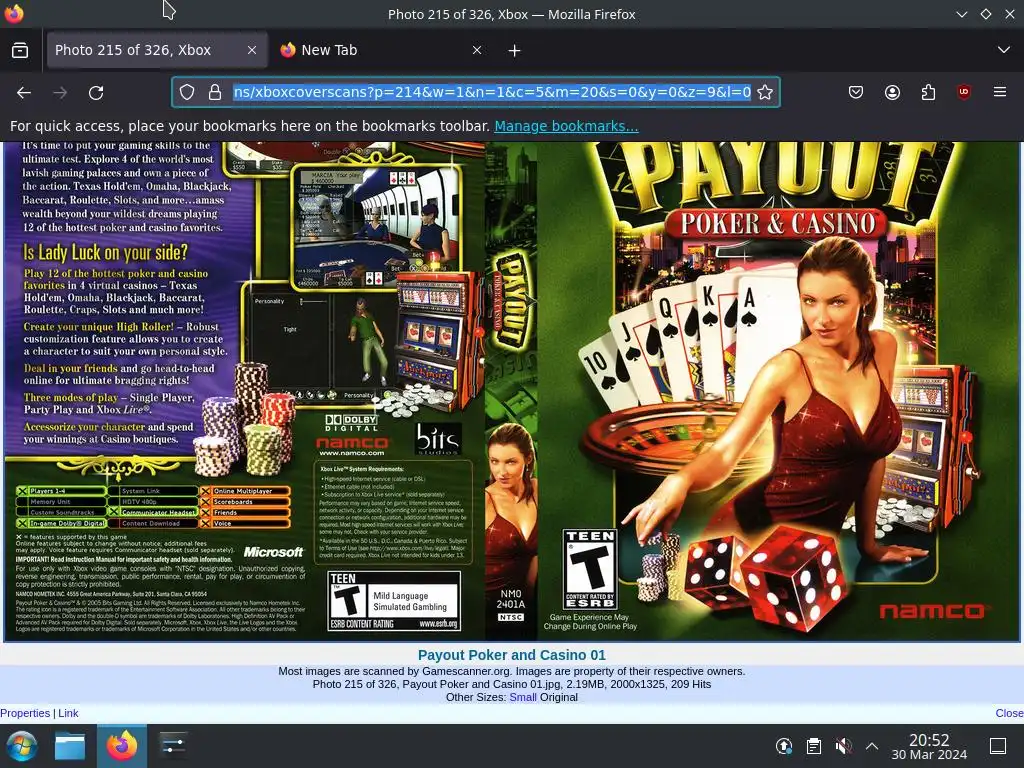Select the Photo 215 of 326, Xbox tab

[157, 50]
